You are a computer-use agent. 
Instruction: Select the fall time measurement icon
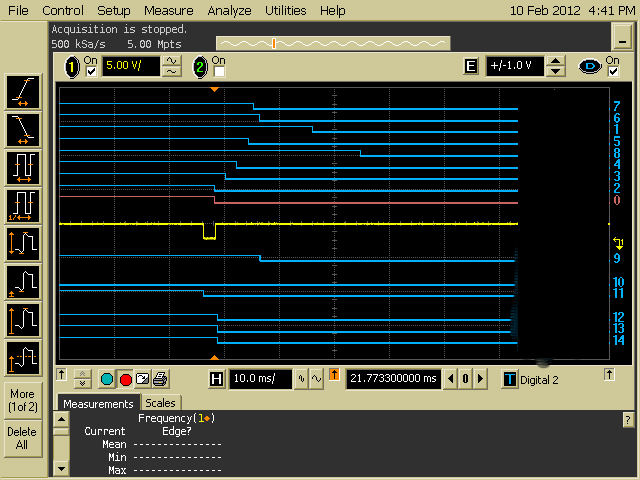23,130
